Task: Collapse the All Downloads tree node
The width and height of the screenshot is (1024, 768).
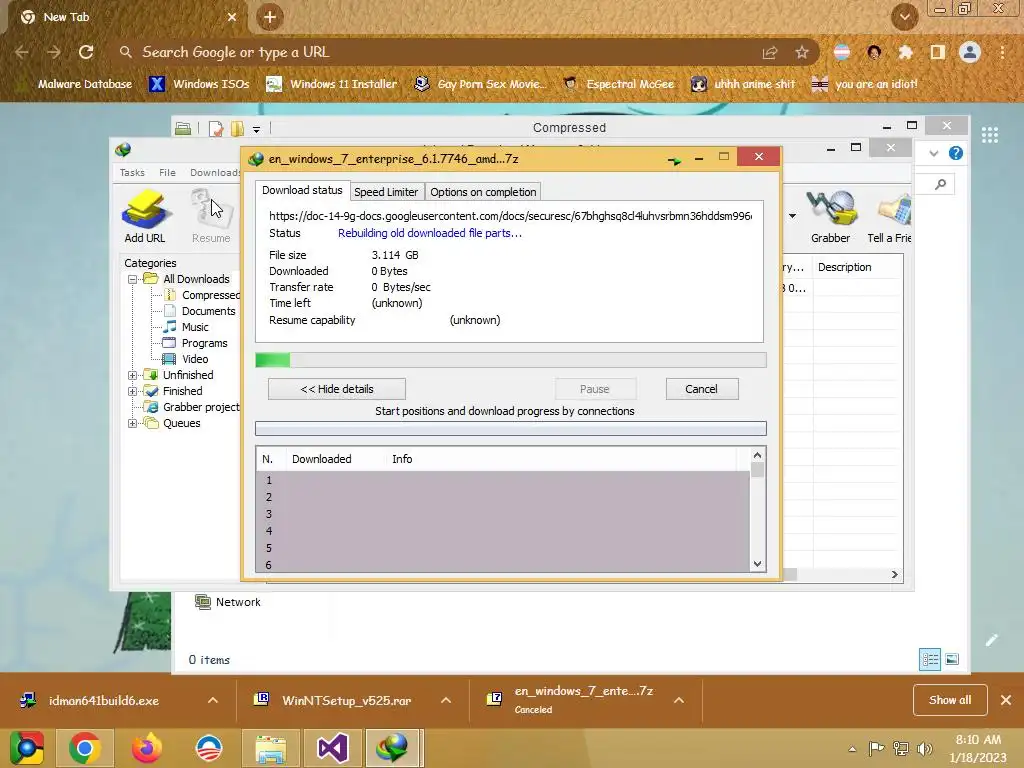Action: tap(133, 280)
